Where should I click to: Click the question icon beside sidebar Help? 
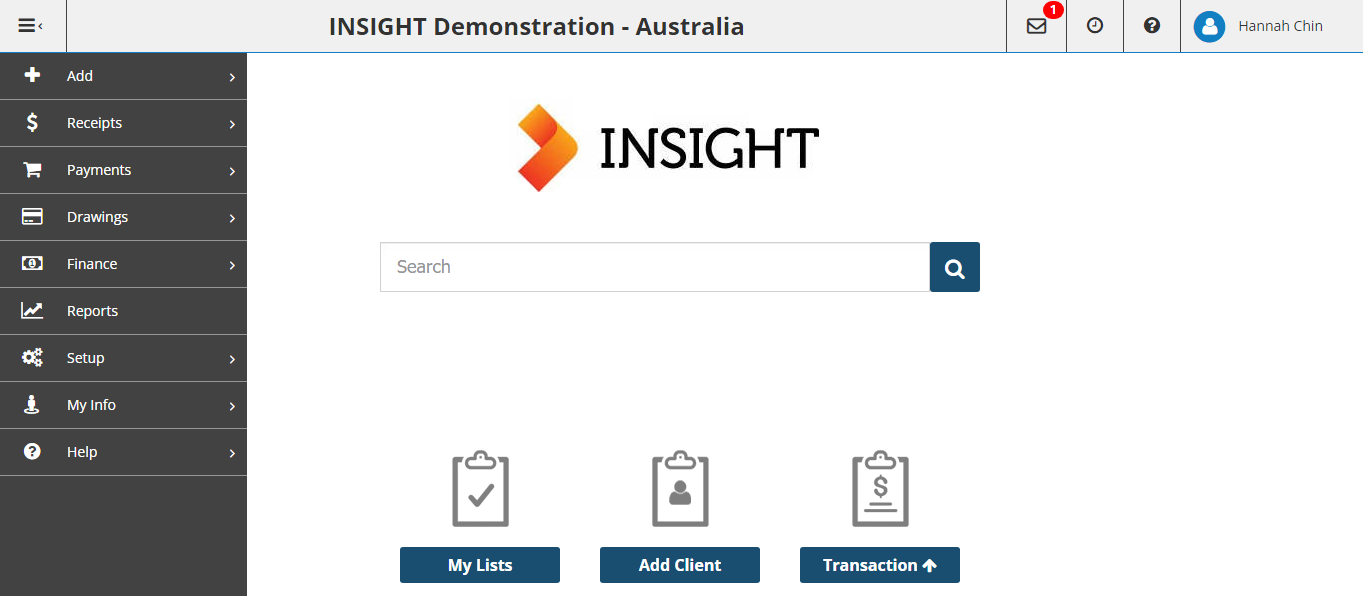coord(32,451)
